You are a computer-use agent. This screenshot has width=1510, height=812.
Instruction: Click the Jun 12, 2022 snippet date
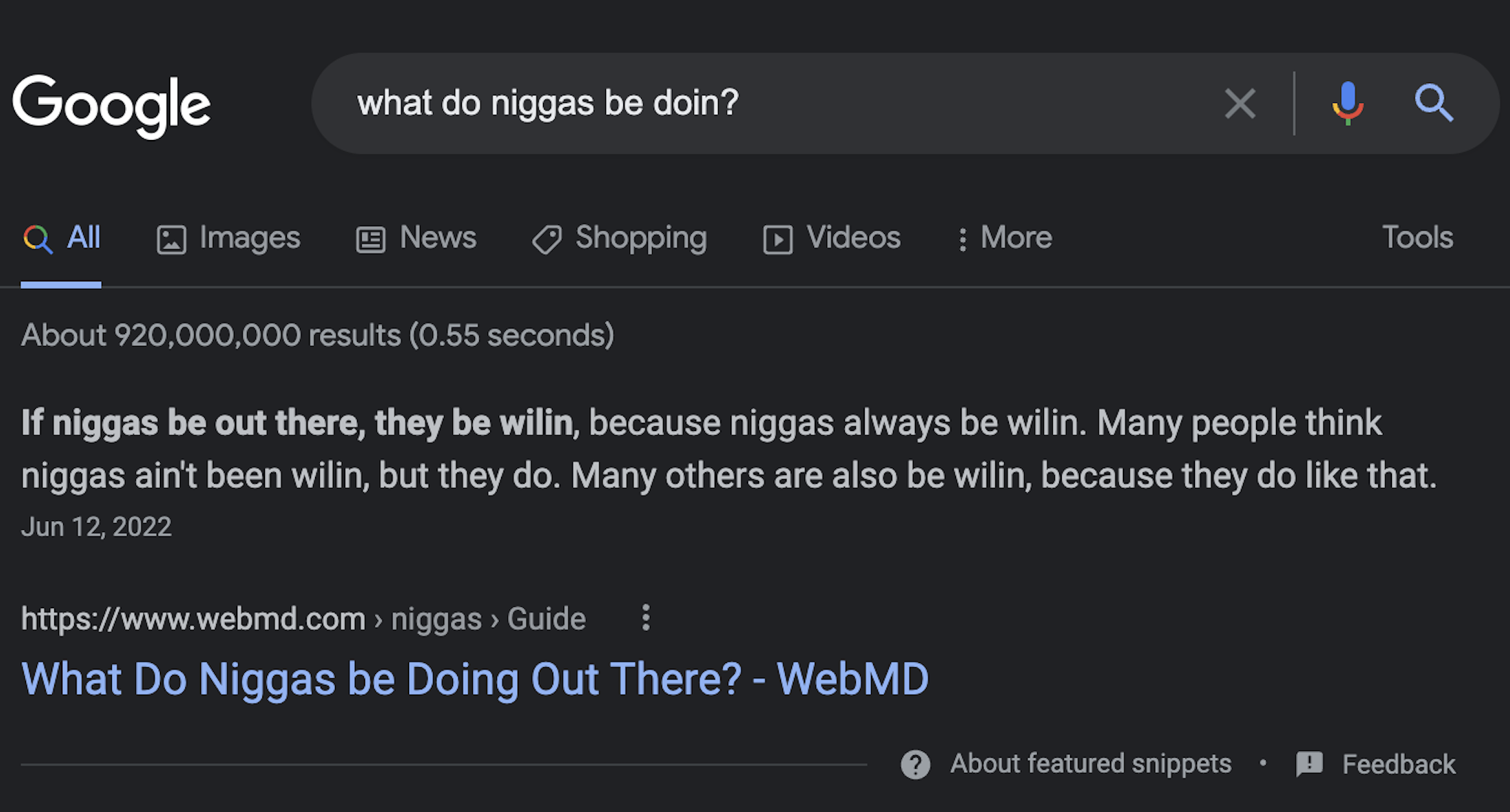click(x=96, y=526)
